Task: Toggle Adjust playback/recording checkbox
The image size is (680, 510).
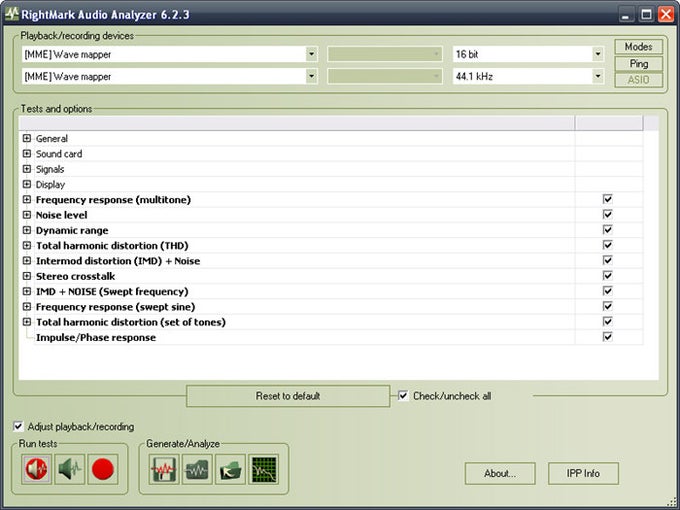Action: [18, 426]
